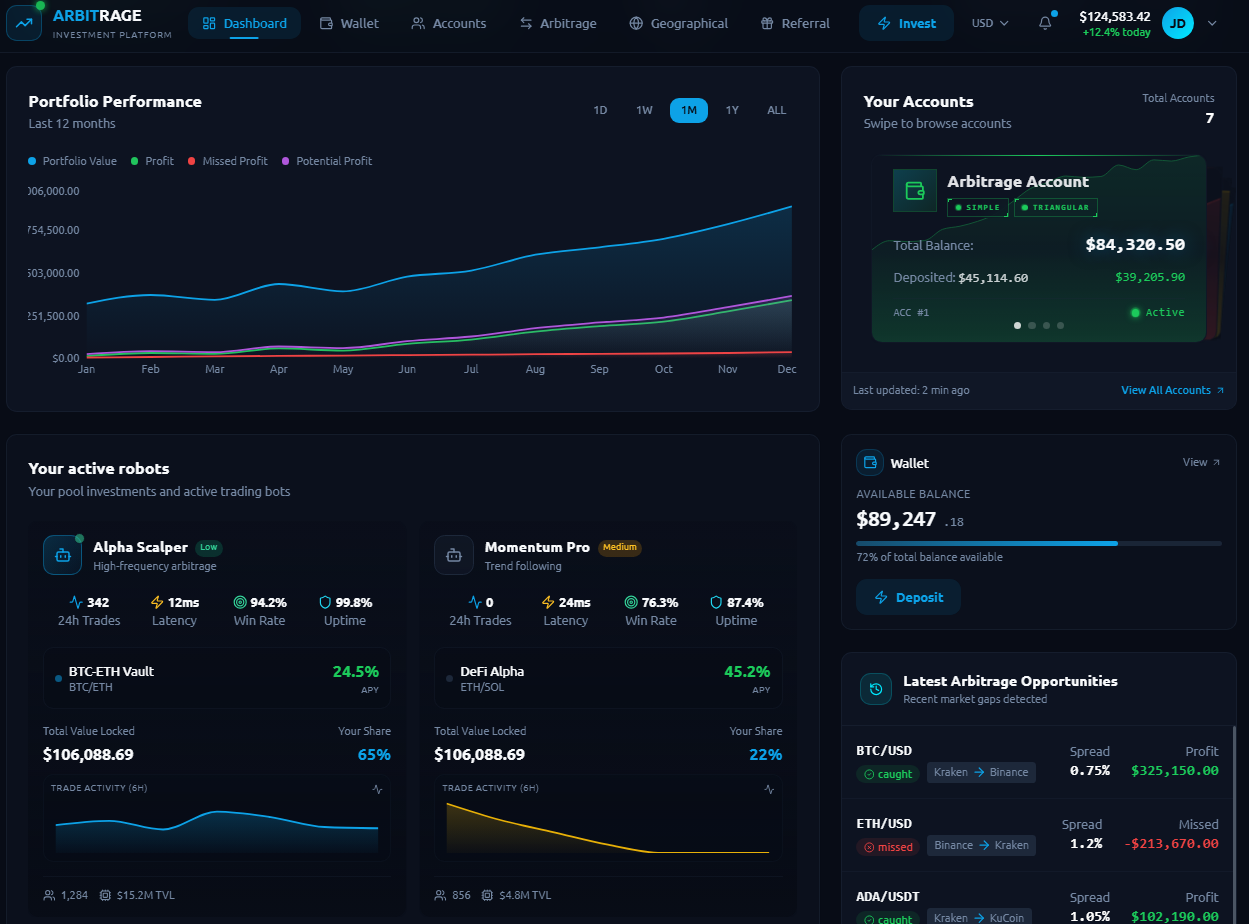The height and width of the screenshot is (924, 1249).
Task: Toggle the Potential Profit legend series
Action: [x=327, y=161]
